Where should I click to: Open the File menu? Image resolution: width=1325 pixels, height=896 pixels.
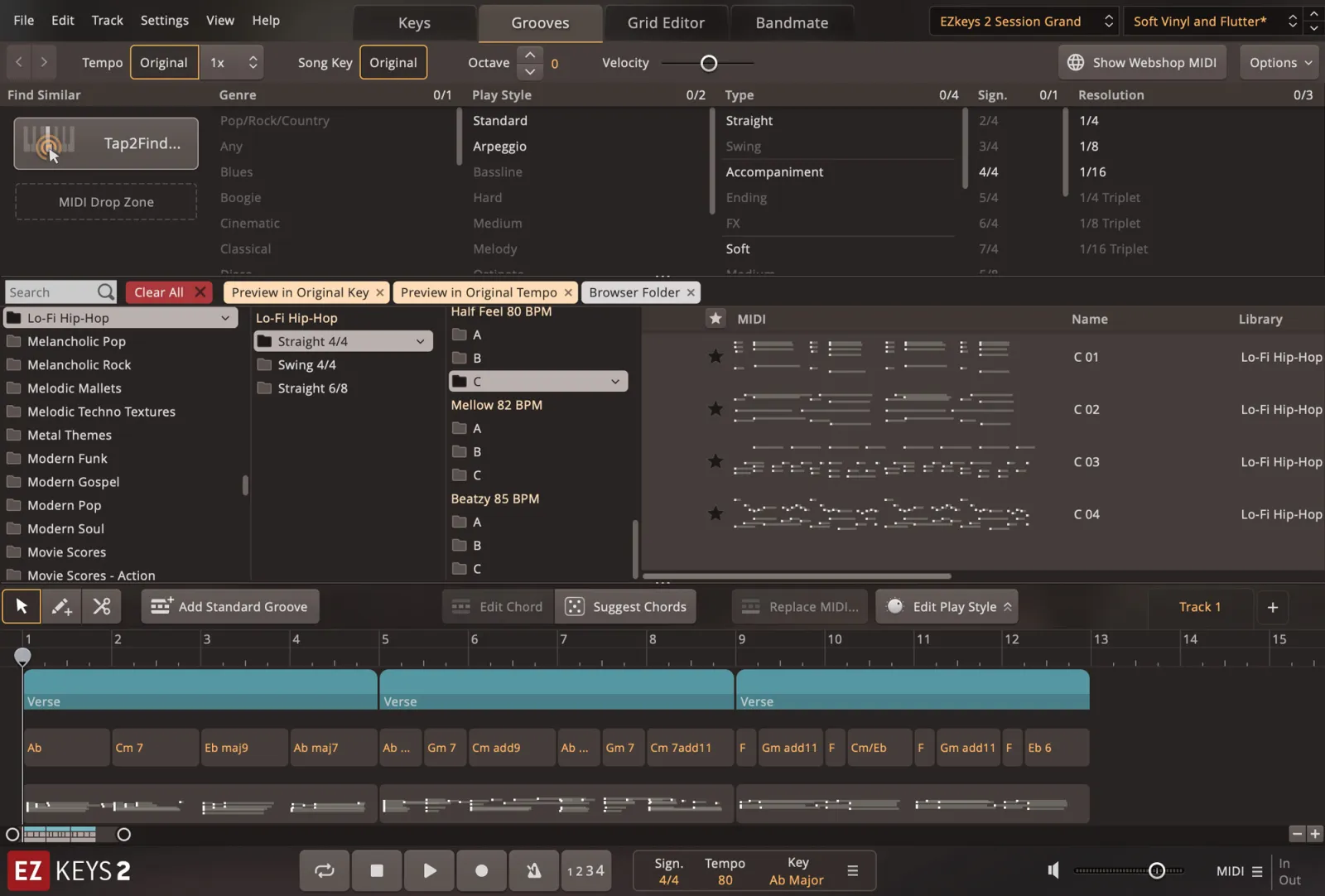(x=24, y=20)
